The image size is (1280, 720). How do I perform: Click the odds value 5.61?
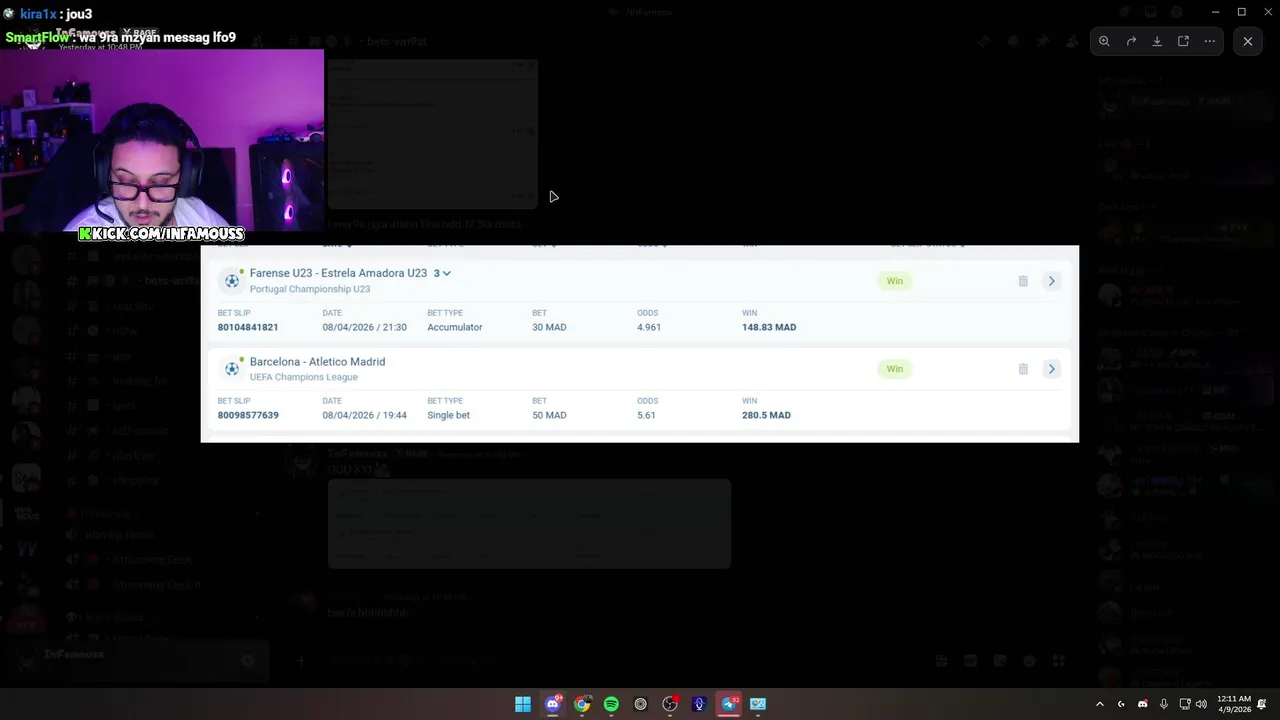(x=646, y=415)
